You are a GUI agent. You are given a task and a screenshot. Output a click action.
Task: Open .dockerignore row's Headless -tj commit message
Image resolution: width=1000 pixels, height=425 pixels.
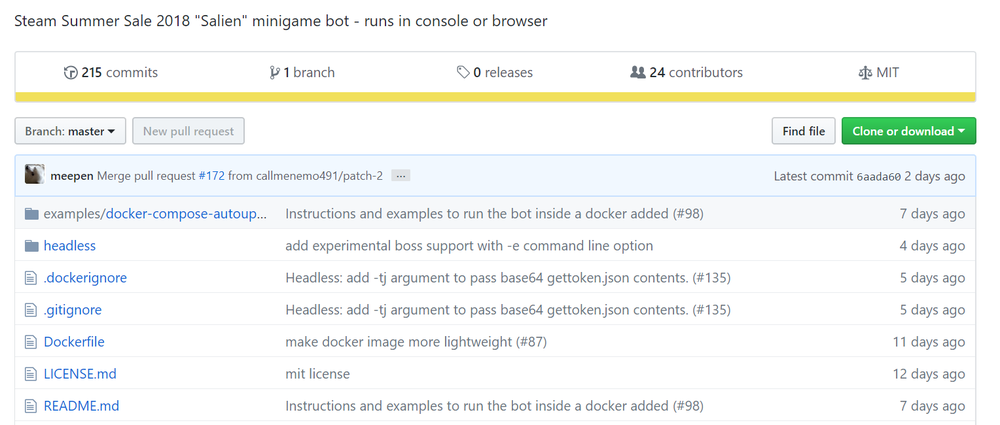coord(508,278)
